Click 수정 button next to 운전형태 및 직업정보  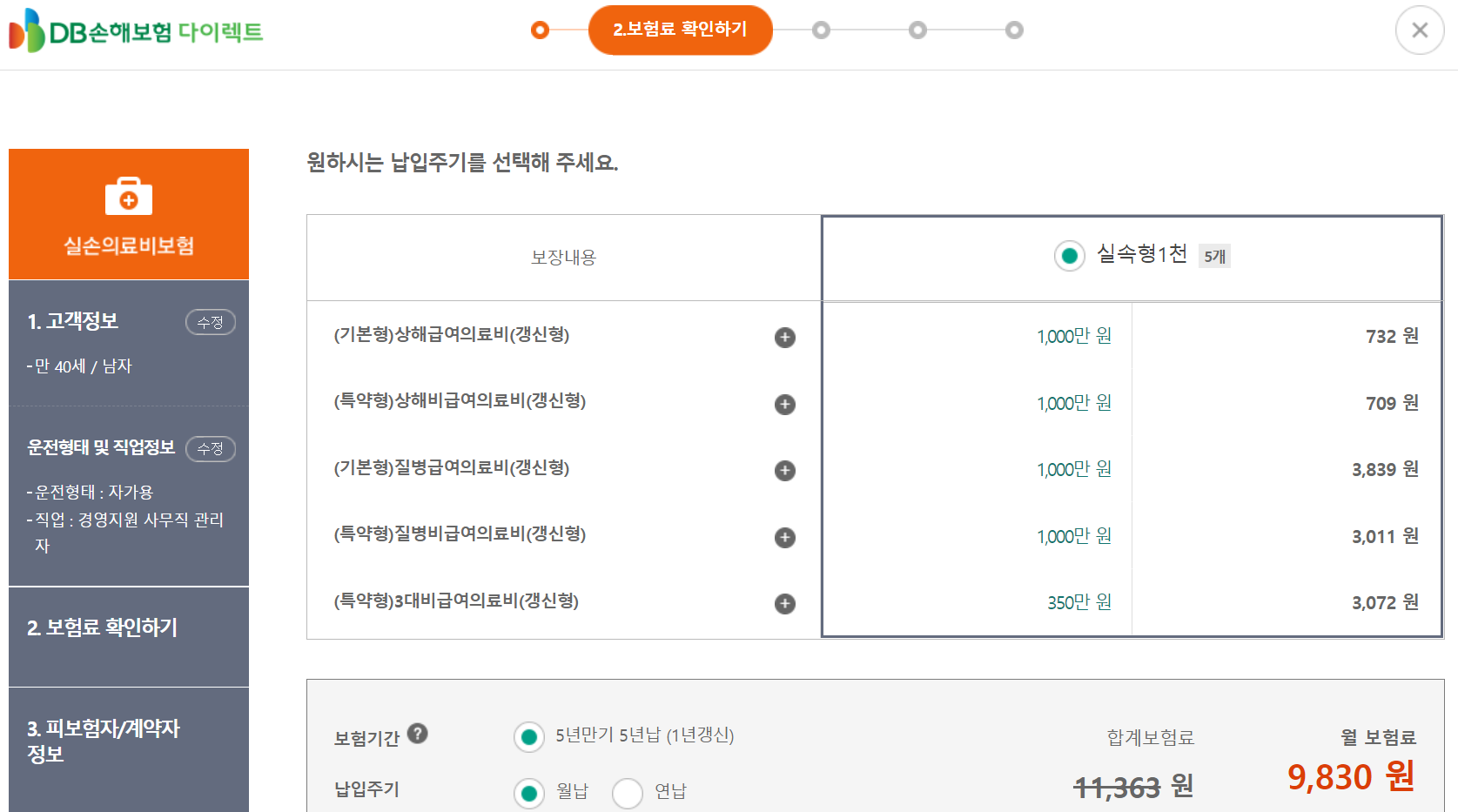pos(211,448)
